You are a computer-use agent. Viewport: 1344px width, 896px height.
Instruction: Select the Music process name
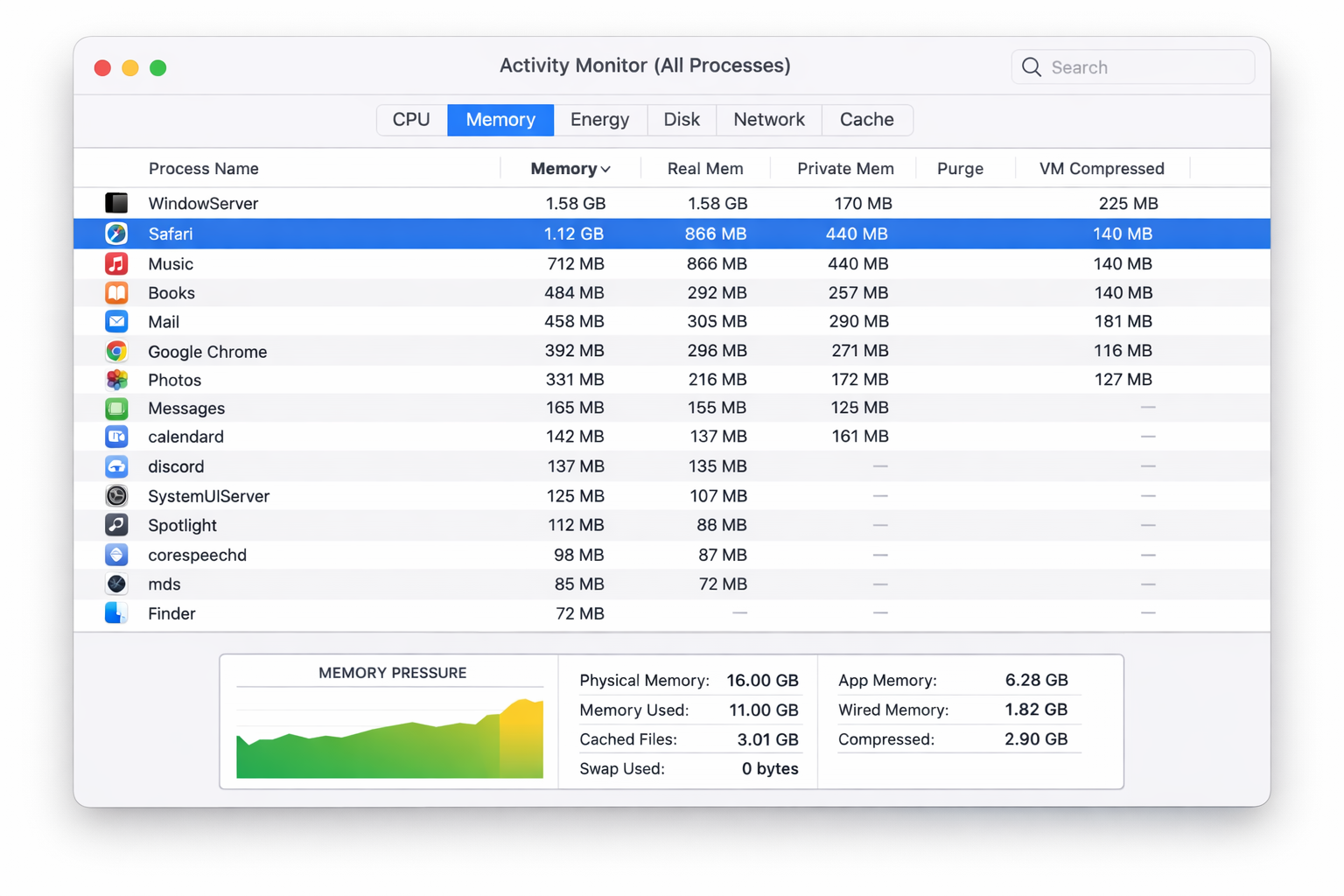171,263
